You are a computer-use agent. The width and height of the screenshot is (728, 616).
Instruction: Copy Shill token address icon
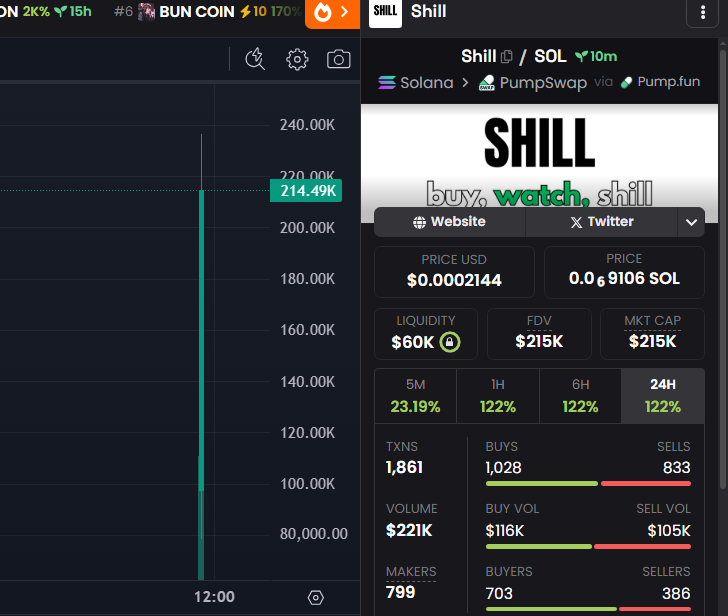click(x=507, y=57)
